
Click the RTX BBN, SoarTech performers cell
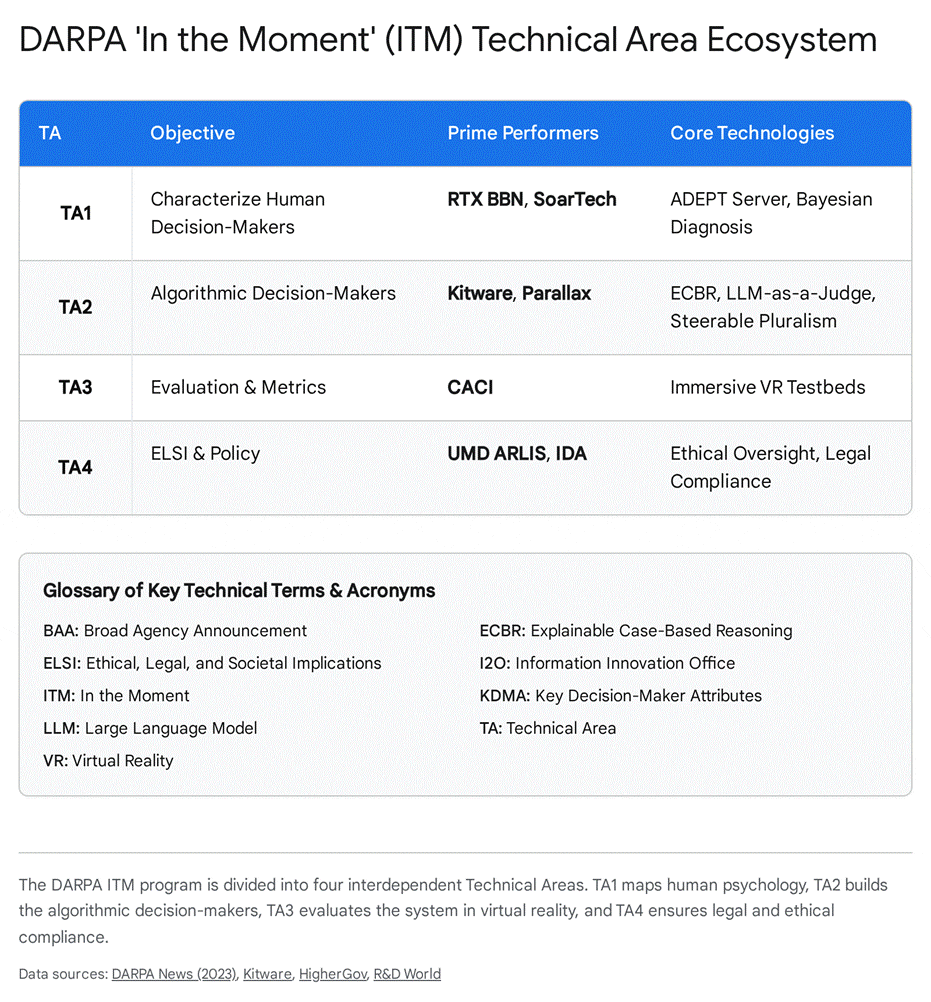[532, 199]
